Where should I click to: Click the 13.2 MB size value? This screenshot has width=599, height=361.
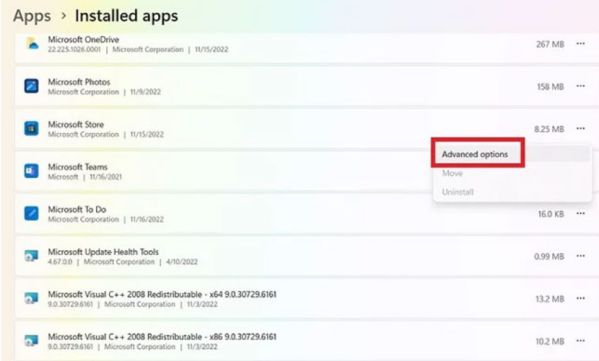pyautogui.click(x=550, y=299)
